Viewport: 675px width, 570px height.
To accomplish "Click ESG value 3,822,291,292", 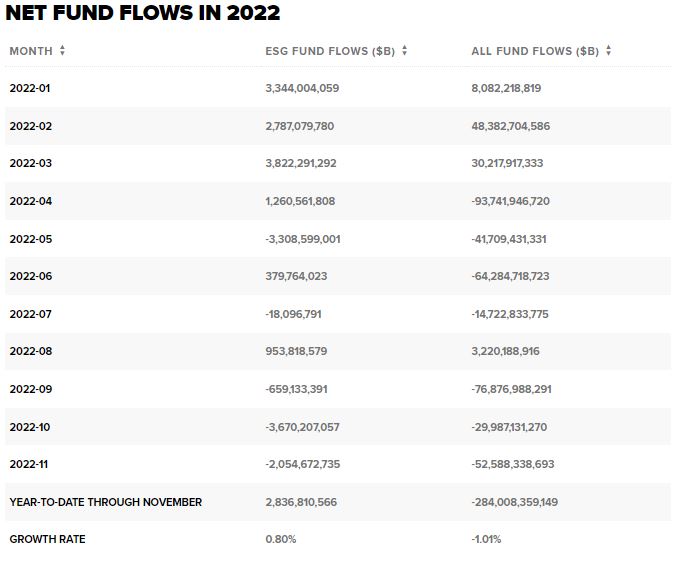I will point(301,163).
